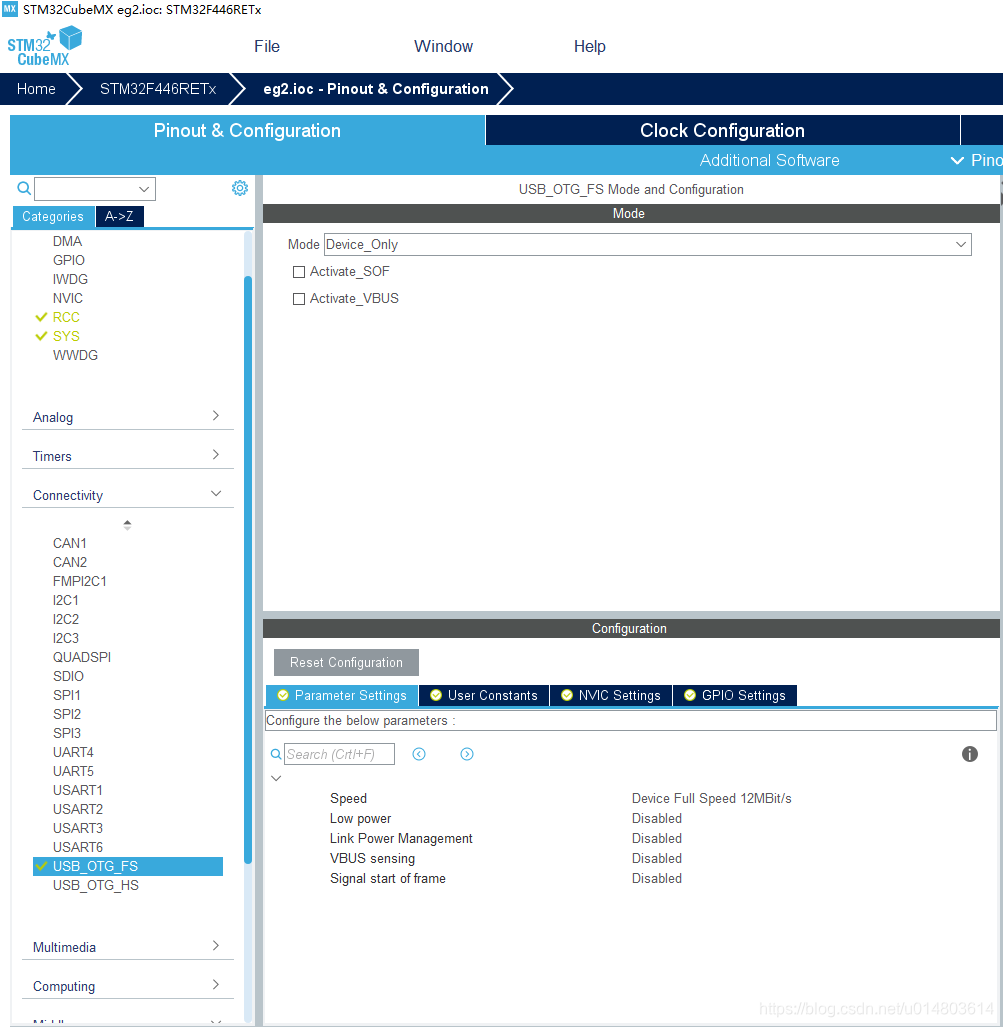Open the Window menu

(x=444, y=47)
